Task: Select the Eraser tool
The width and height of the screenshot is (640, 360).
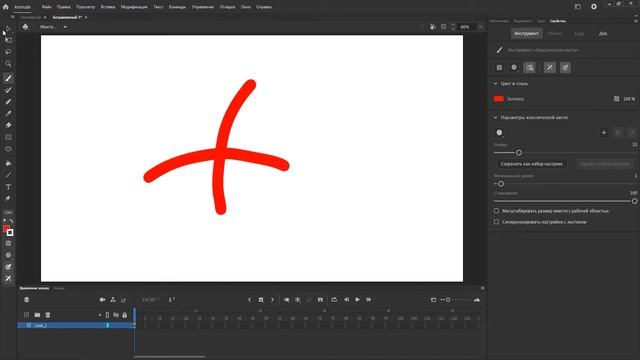Action: tap(8, 125)
